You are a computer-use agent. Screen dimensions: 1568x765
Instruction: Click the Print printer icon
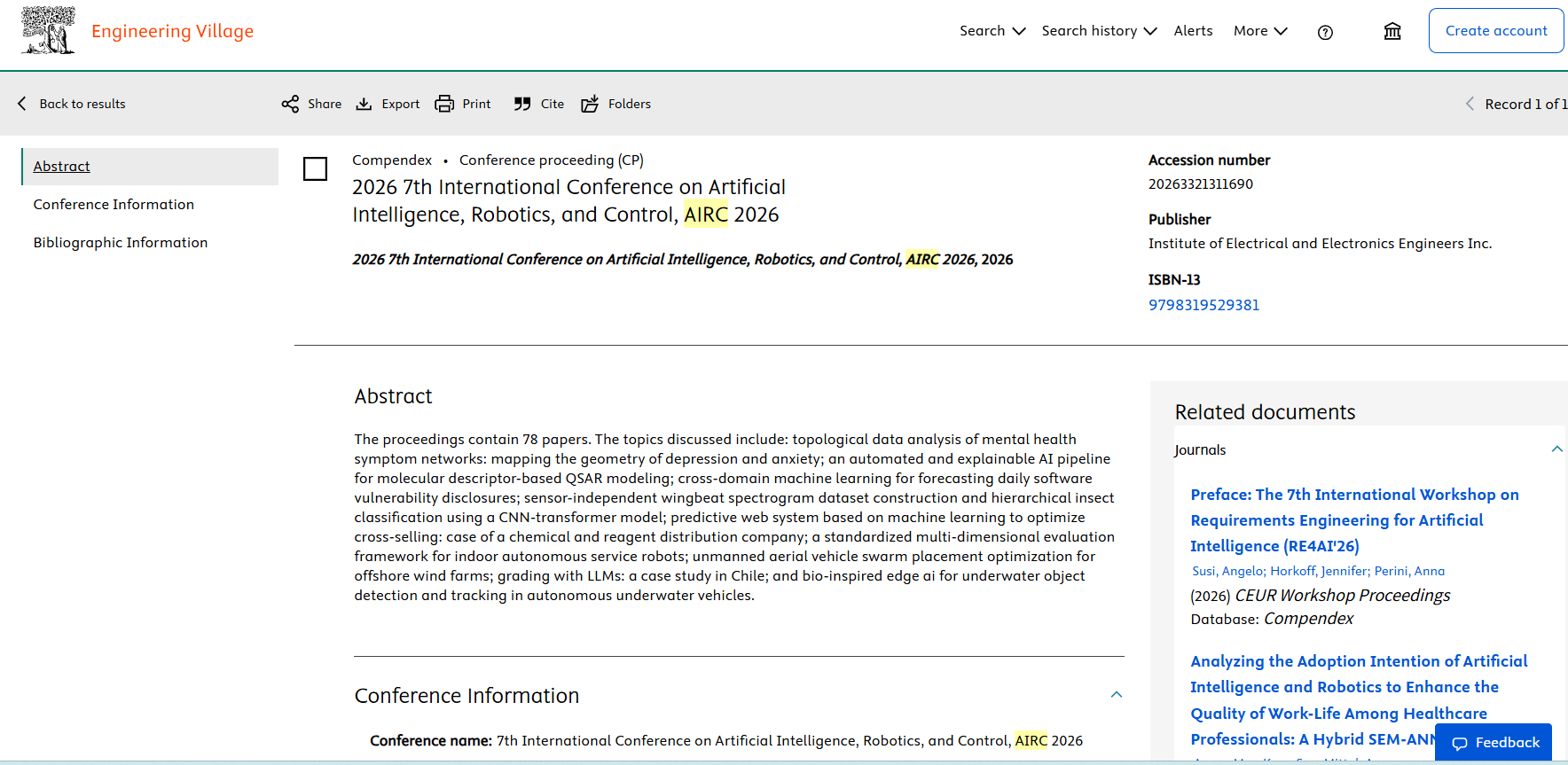point(444,104)
